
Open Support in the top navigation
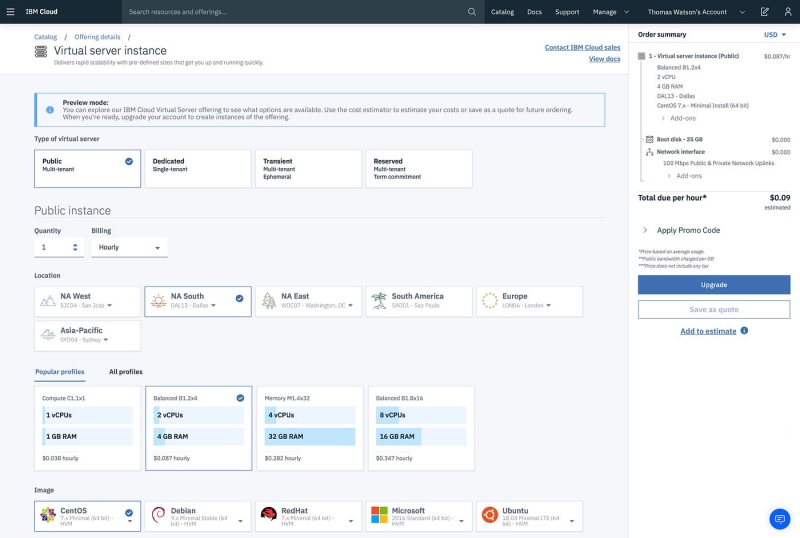coord(567,12)
